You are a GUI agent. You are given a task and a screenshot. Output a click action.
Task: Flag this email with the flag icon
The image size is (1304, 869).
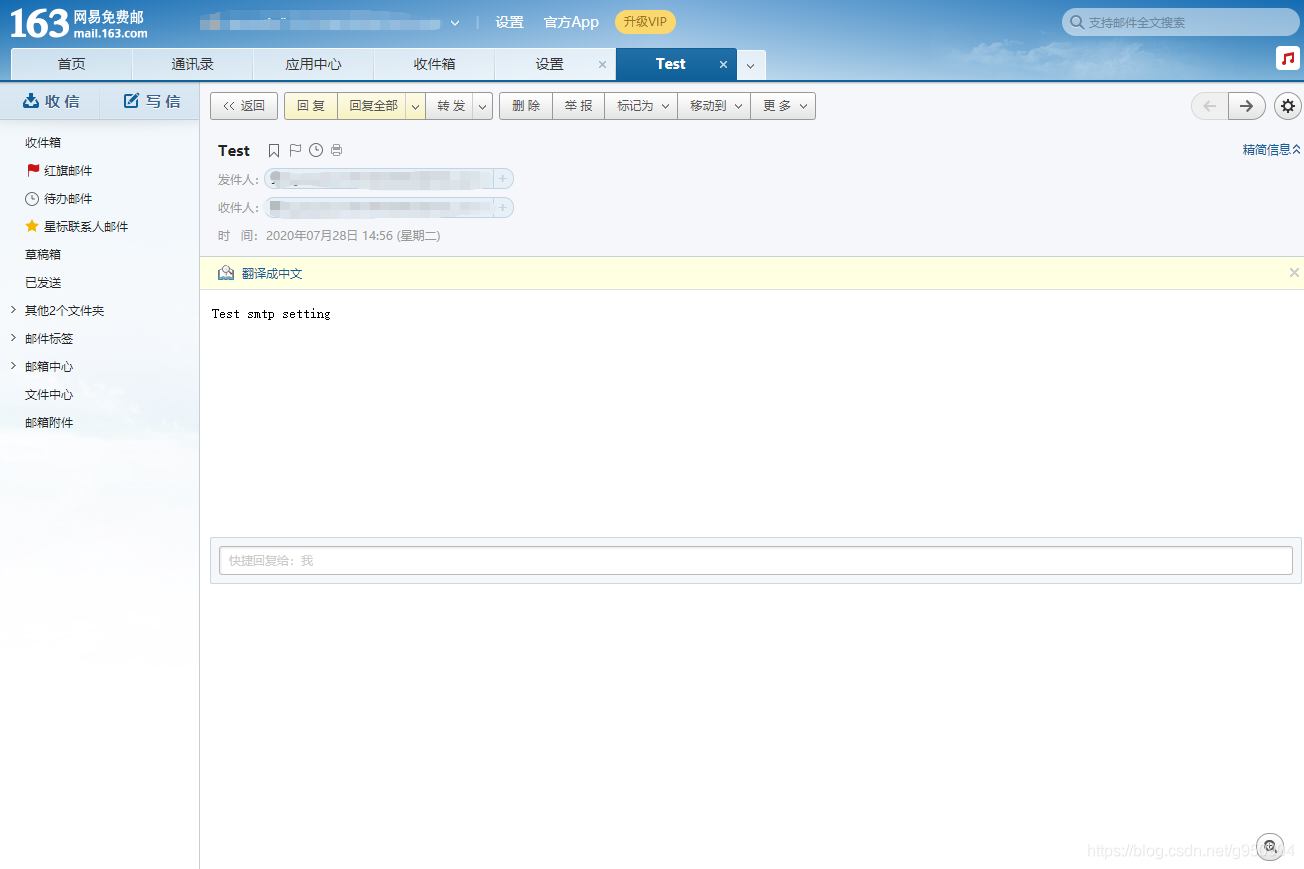pos(295,151)
